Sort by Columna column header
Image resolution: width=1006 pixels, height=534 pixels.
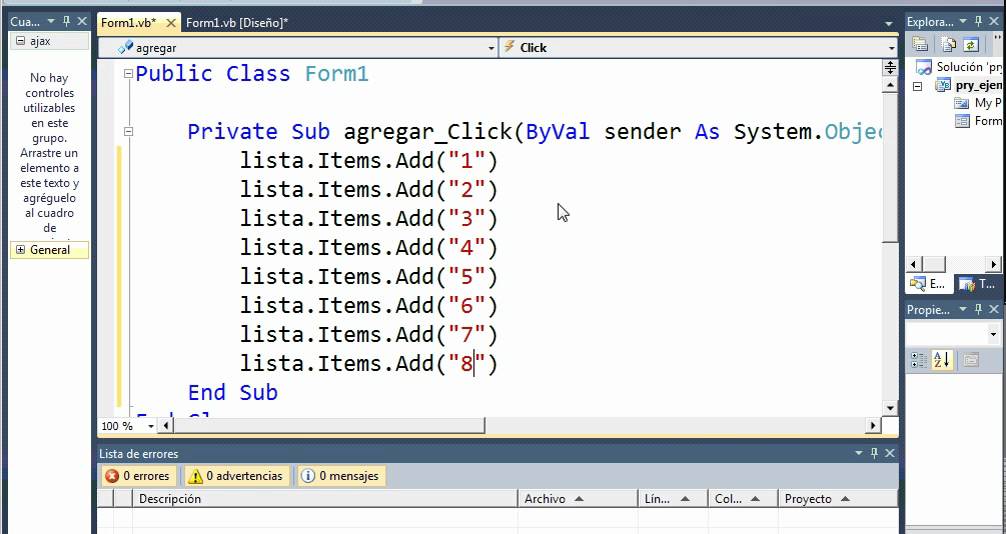coord(743,499)
